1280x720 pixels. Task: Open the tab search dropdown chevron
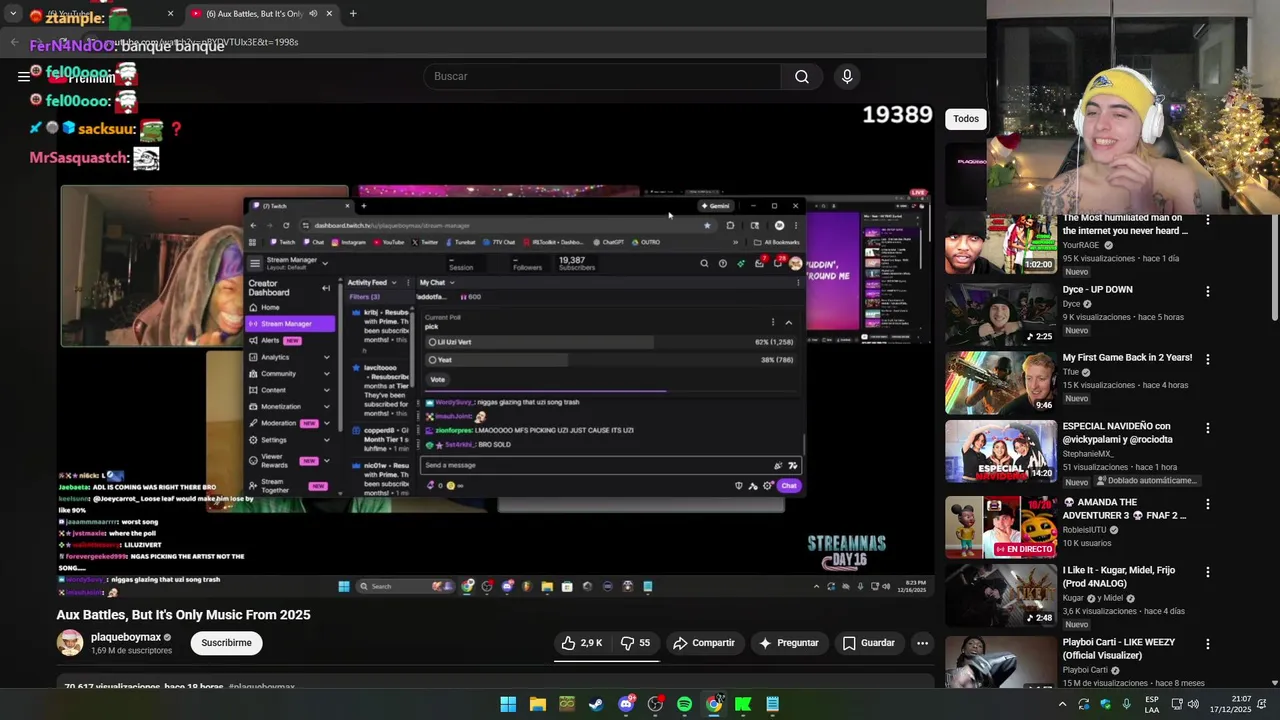tap(13, 14)
